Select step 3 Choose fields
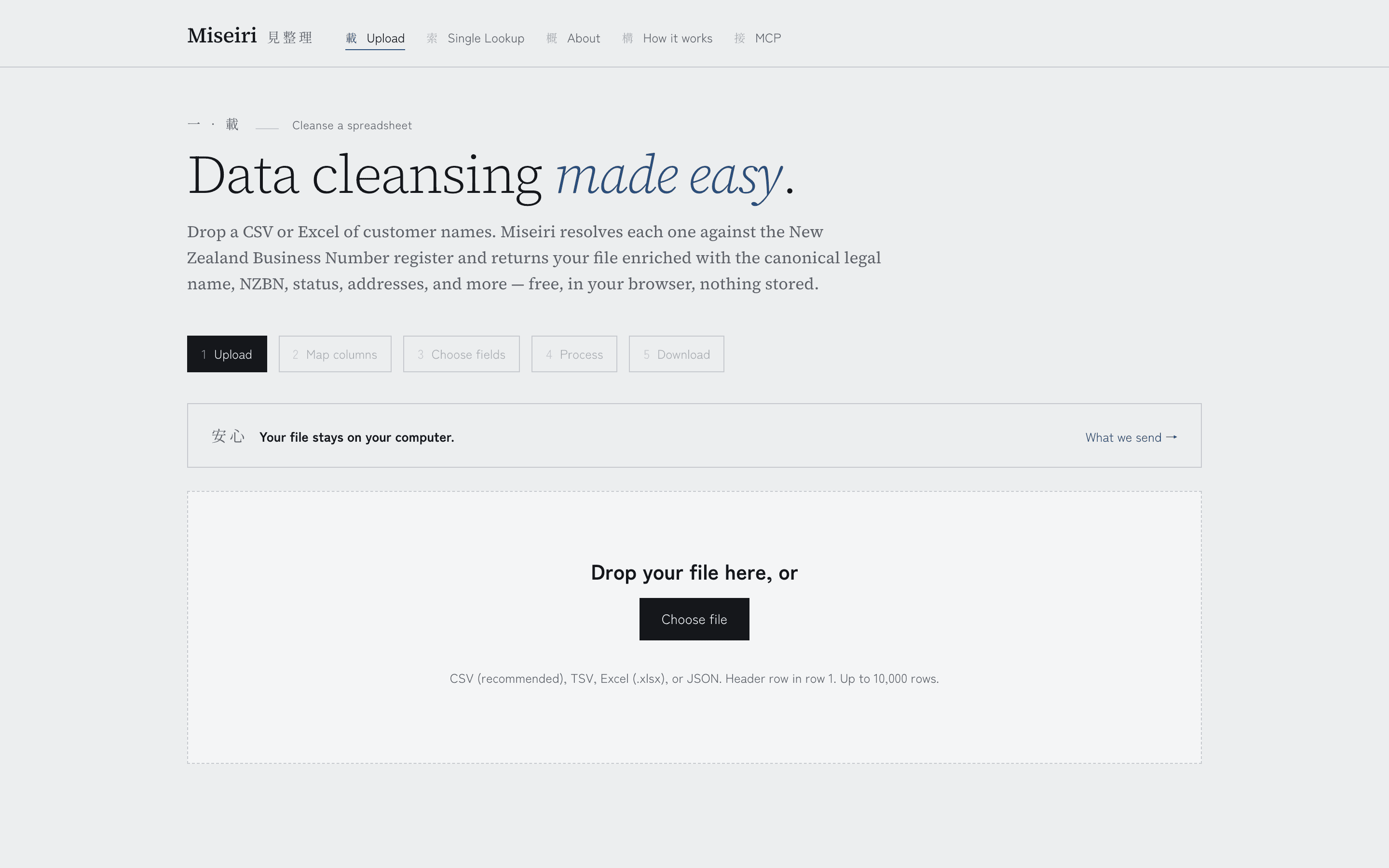 click(x=462, y=354)
